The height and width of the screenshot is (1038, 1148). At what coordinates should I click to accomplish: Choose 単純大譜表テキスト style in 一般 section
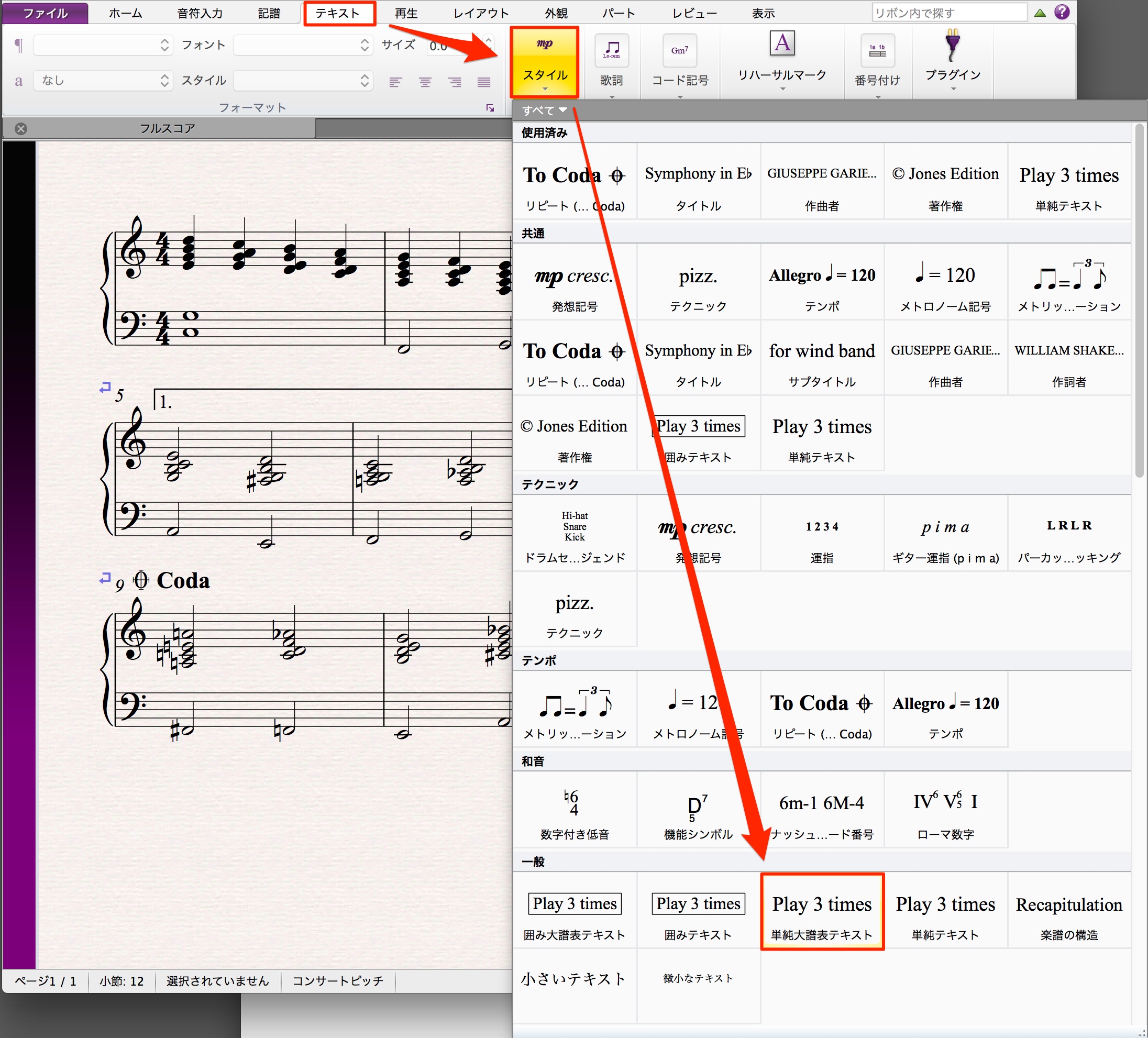(x=822, y=912)
